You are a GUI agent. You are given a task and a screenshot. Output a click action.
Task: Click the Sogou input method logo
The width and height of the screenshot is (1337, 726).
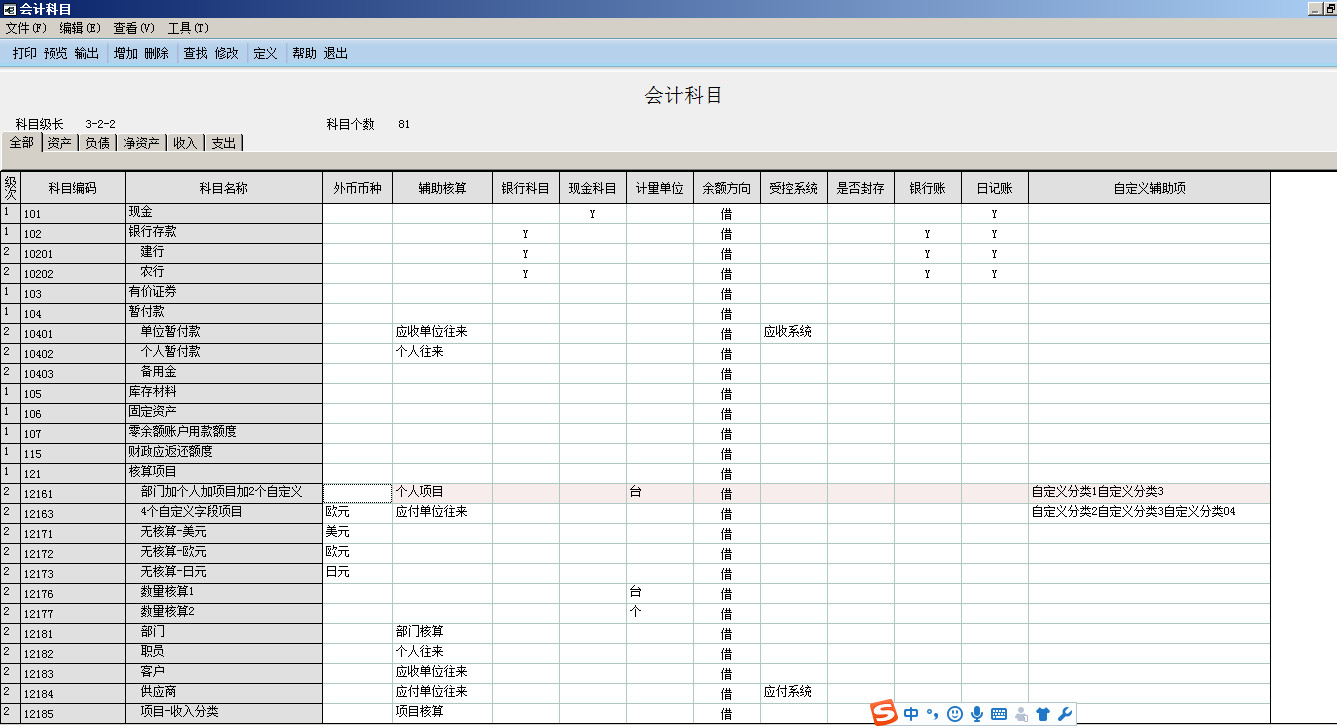pos(884,713)
